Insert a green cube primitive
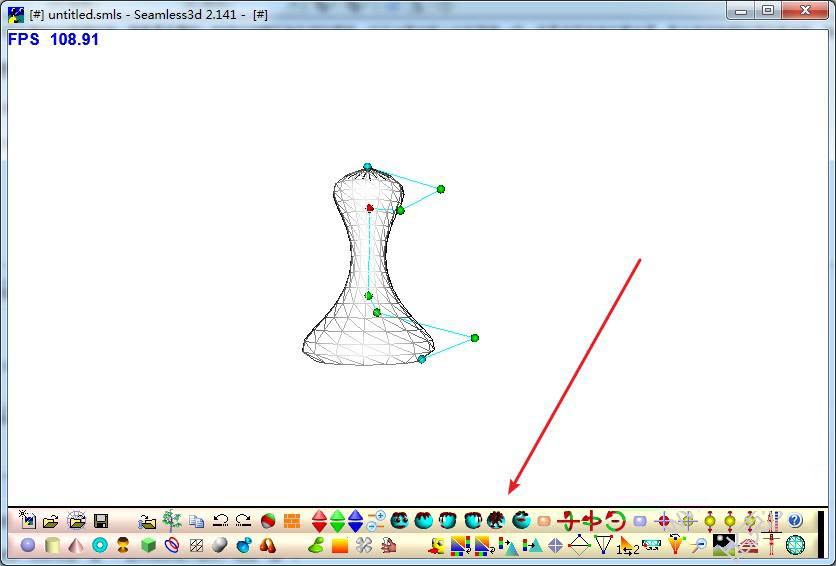836x566 pixels. pos(148,545)
